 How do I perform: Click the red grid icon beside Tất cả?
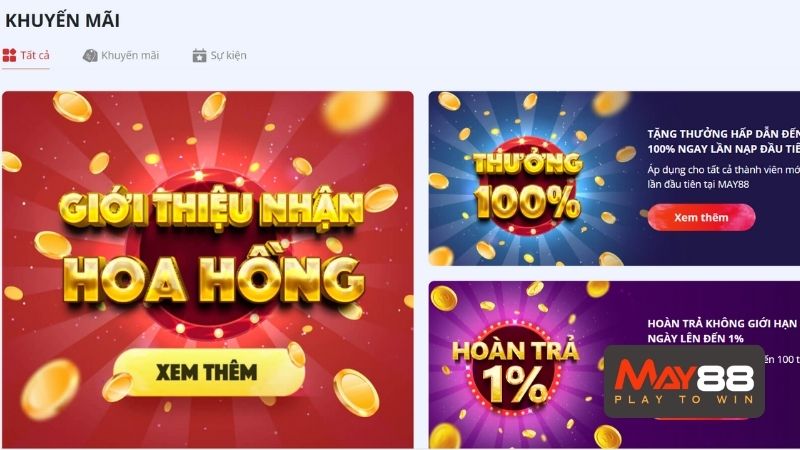point(9,55)
